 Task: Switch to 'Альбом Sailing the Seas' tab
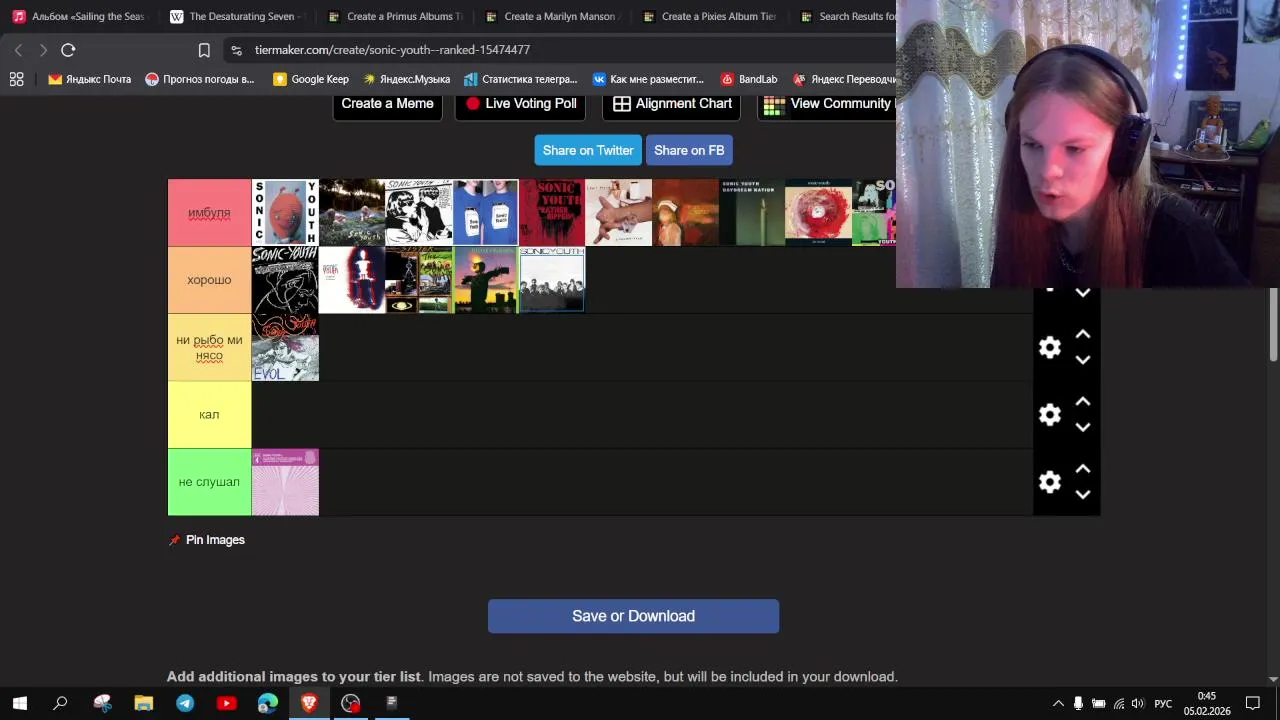coord(78,16)
